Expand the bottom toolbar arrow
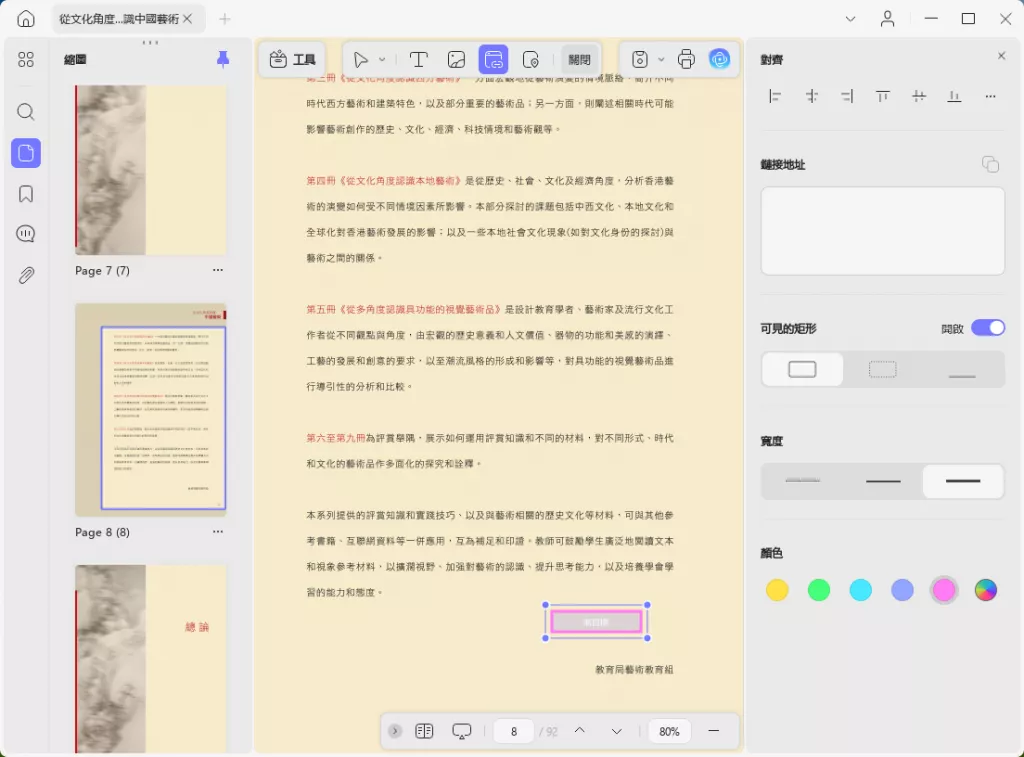Image resolution: width=1024 pixels, height=757 pixels. click(x=394, y=731)
